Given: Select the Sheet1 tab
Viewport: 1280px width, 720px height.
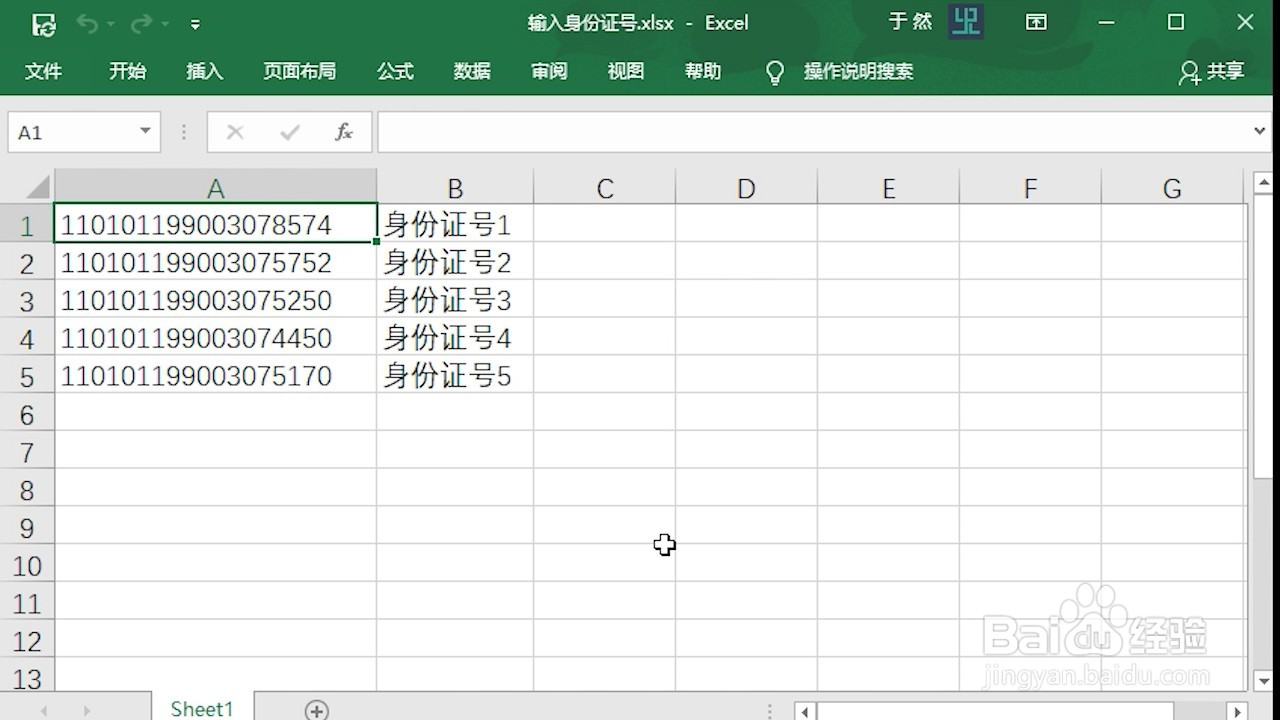Looking at the screenshot, I should [201, 707].
